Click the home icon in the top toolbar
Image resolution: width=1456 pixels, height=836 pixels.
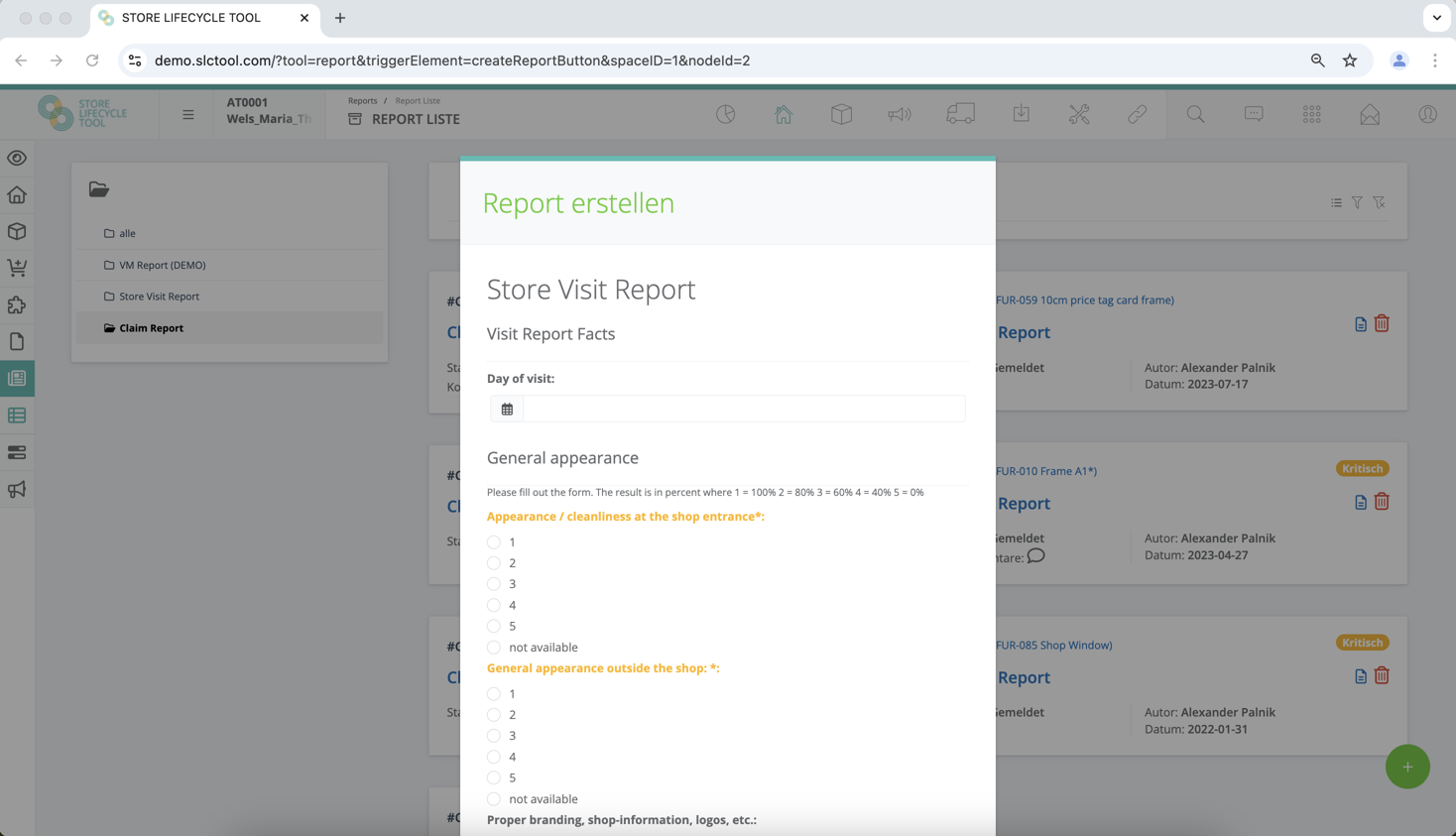[784, 115]
